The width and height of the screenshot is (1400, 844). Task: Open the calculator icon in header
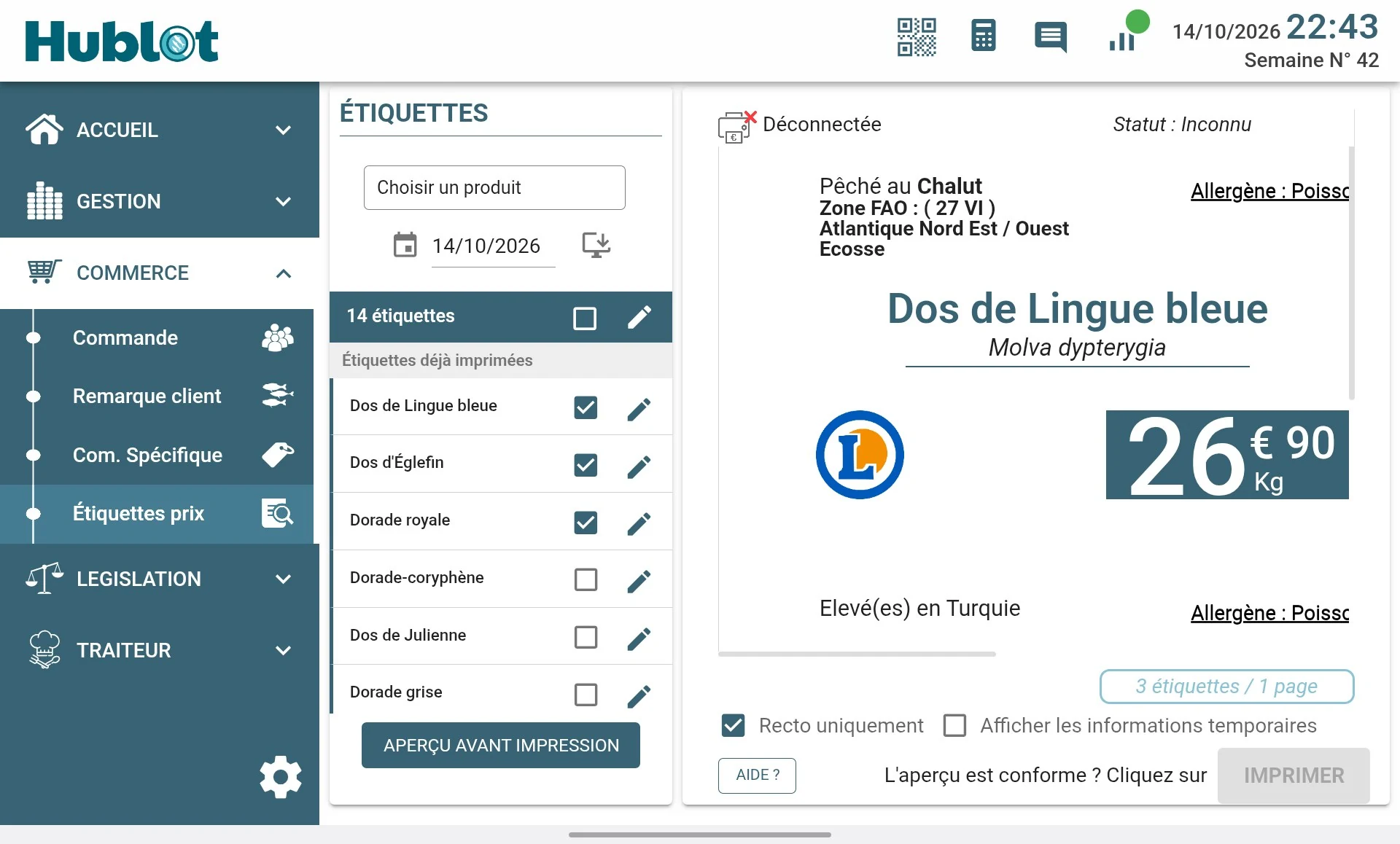(x=983, y=36)
